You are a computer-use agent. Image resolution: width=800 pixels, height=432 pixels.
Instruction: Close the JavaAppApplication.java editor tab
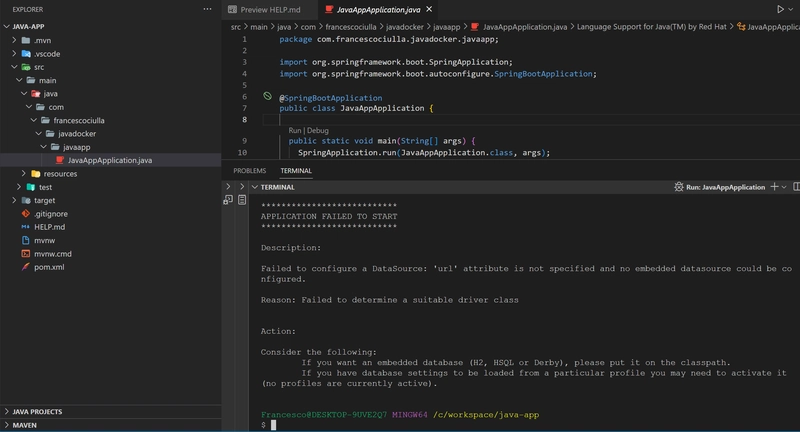429,9
